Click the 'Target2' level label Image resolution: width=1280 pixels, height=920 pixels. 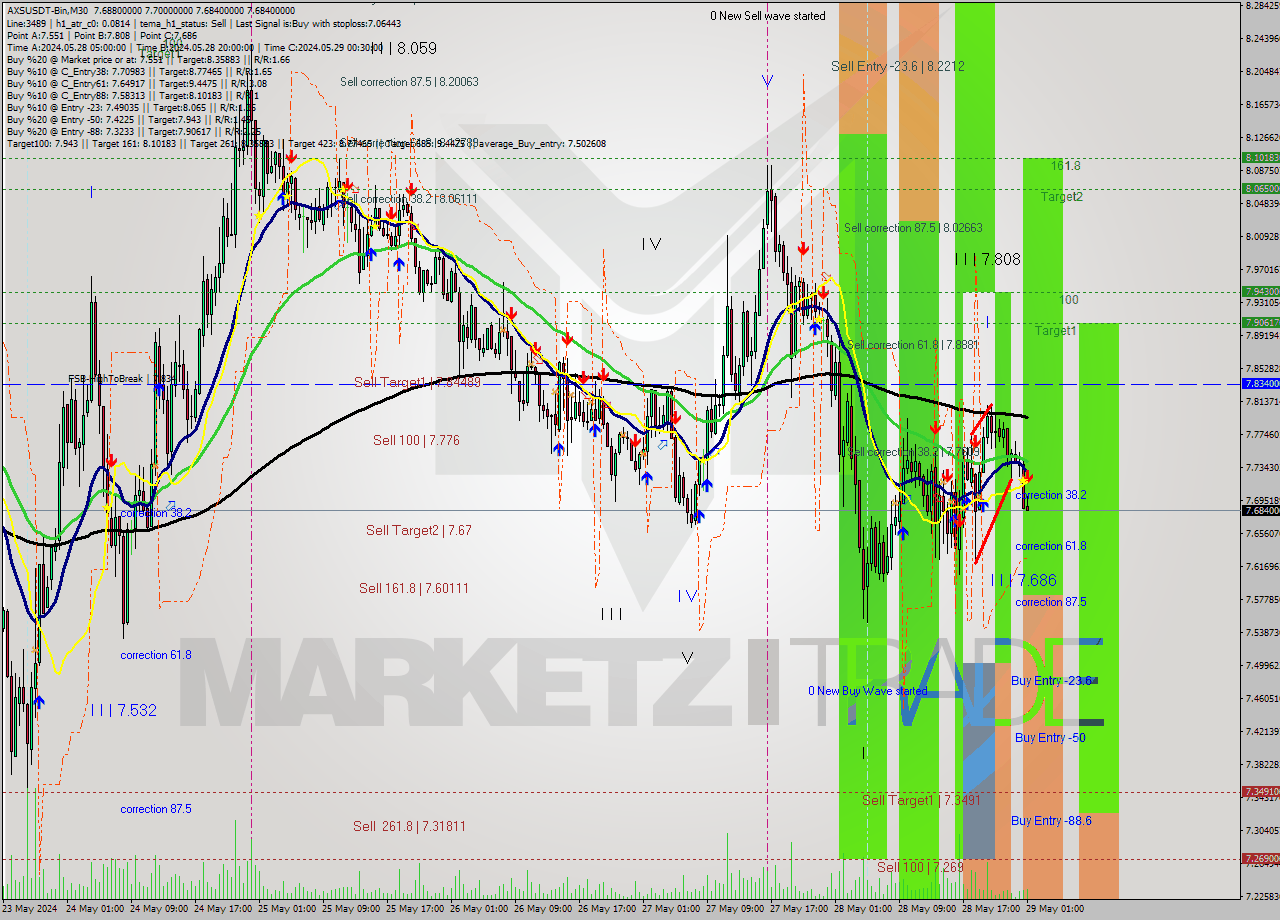pos(1061,197)
